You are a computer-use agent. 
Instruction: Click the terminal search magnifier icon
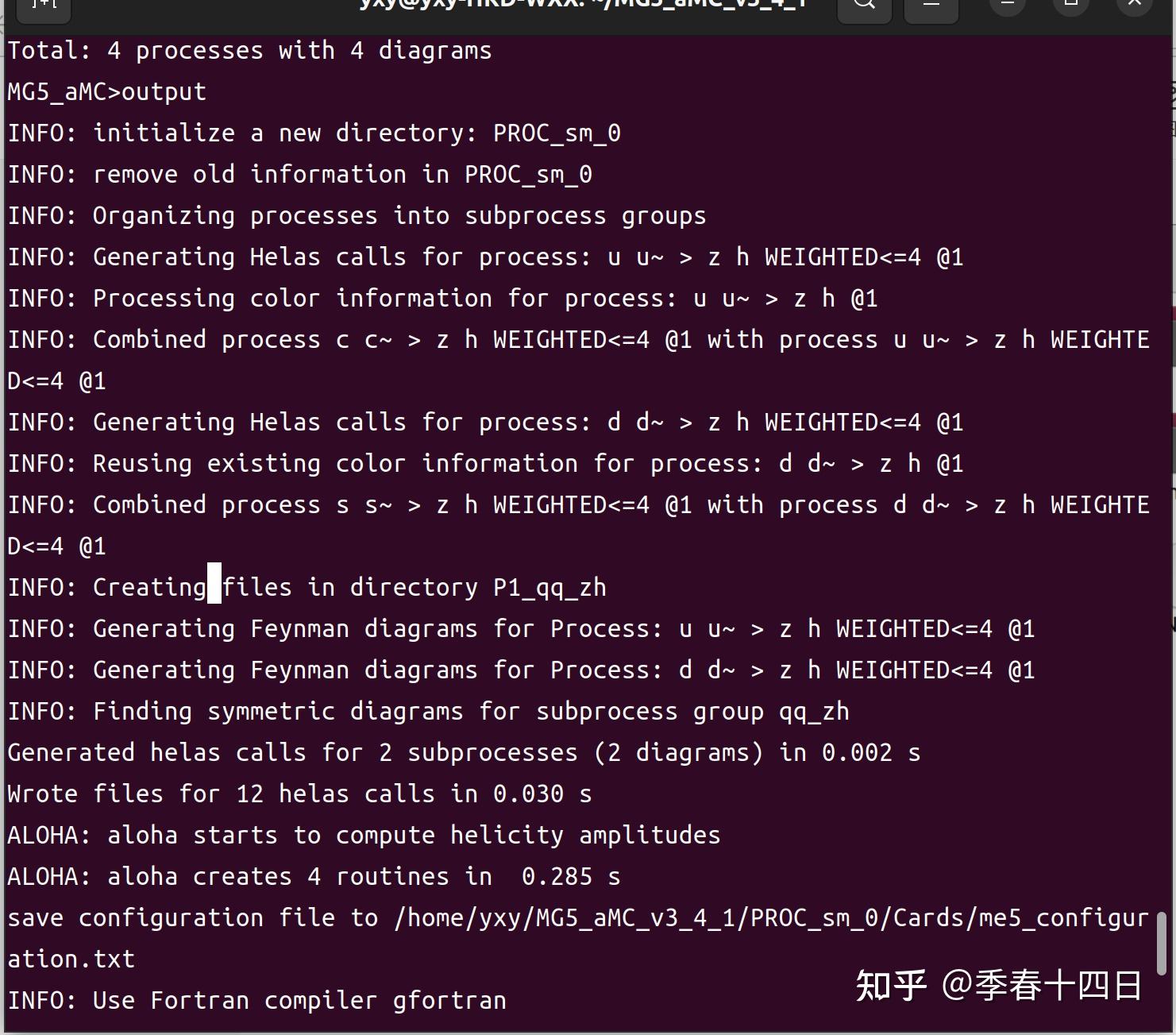click(865, 5)
